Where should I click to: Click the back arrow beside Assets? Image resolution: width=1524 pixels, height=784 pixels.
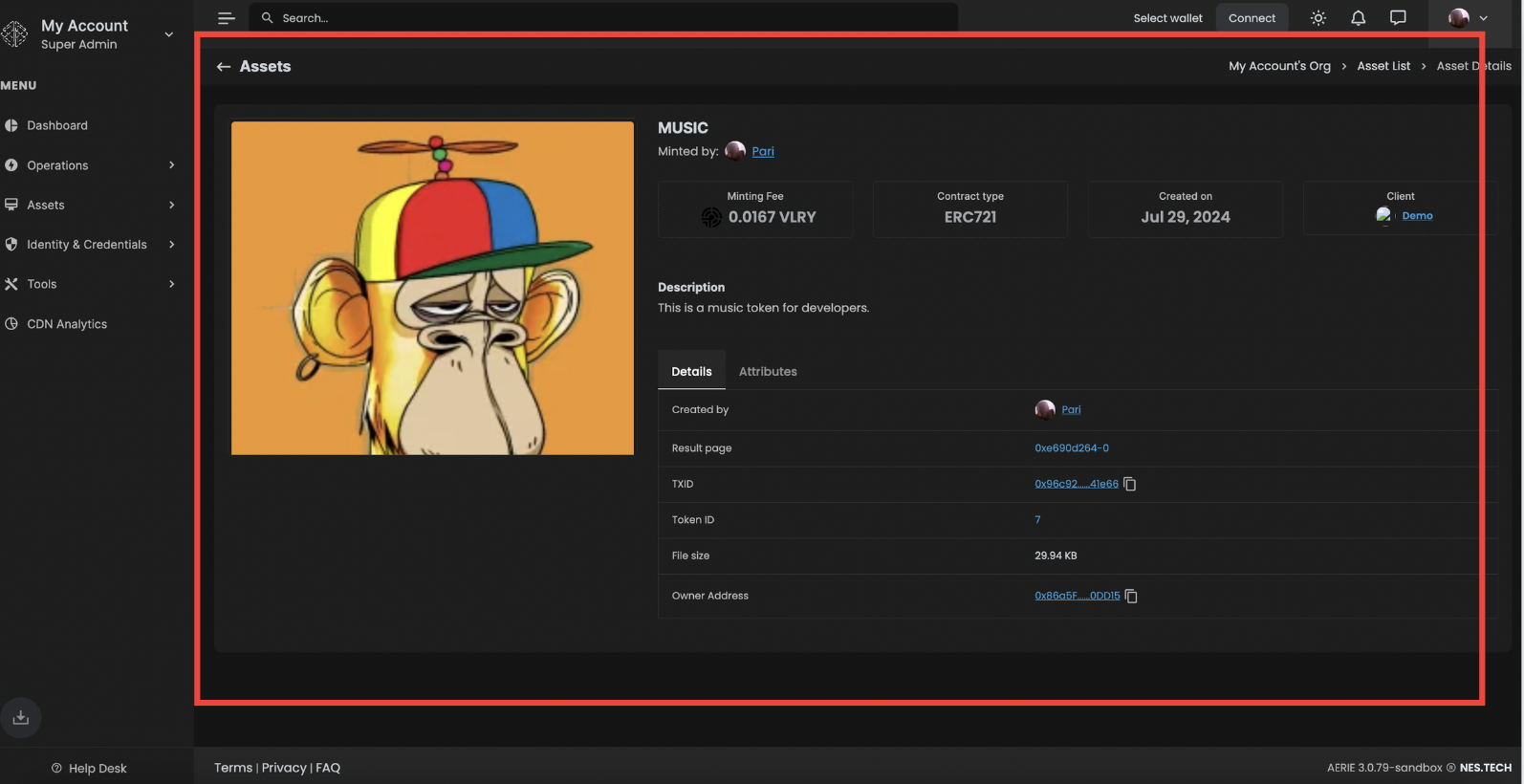[224, 67]
